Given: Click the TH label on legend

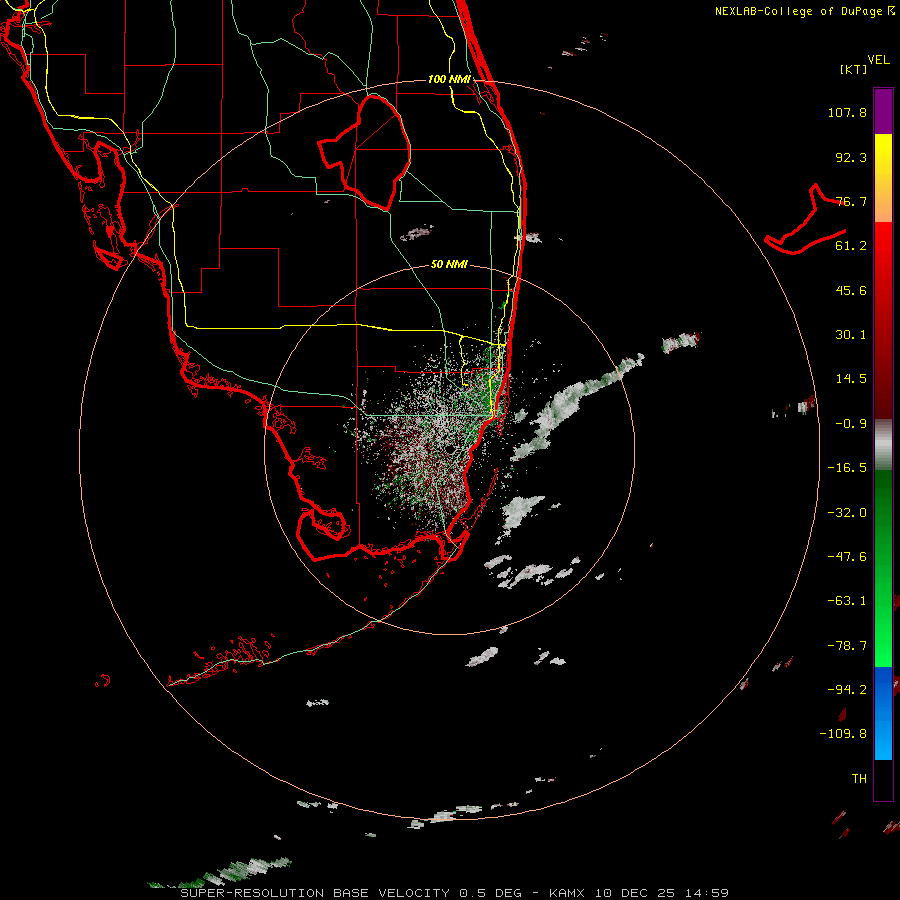Looking at the screenshot, I should [859, 779].
